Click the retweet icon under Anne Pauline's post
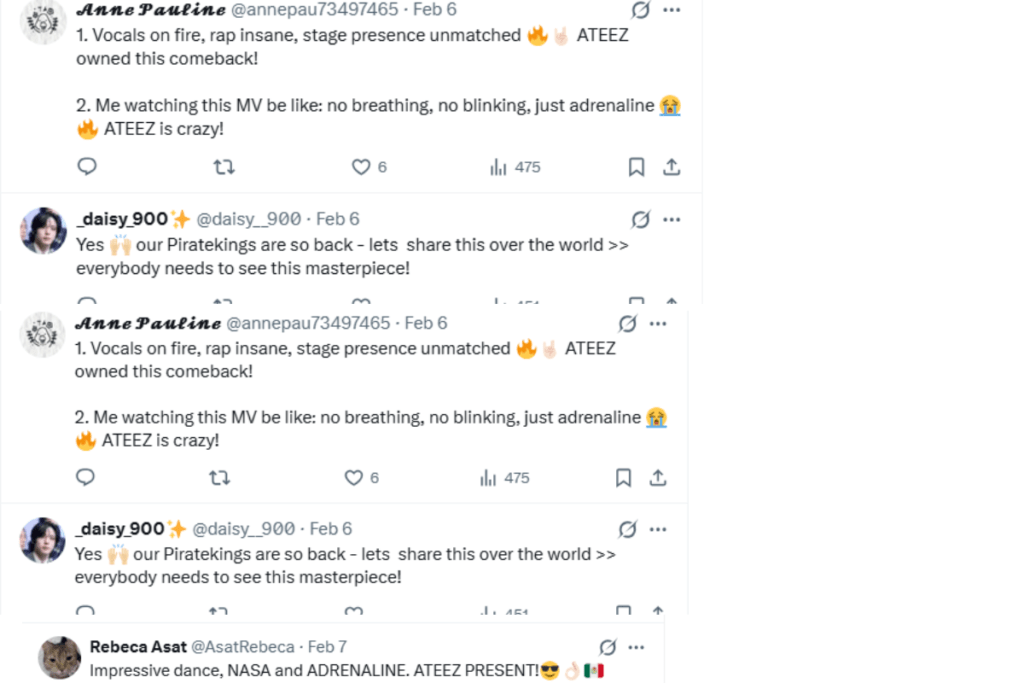This screenshot has height=683, width=1024. click(224, 167)
